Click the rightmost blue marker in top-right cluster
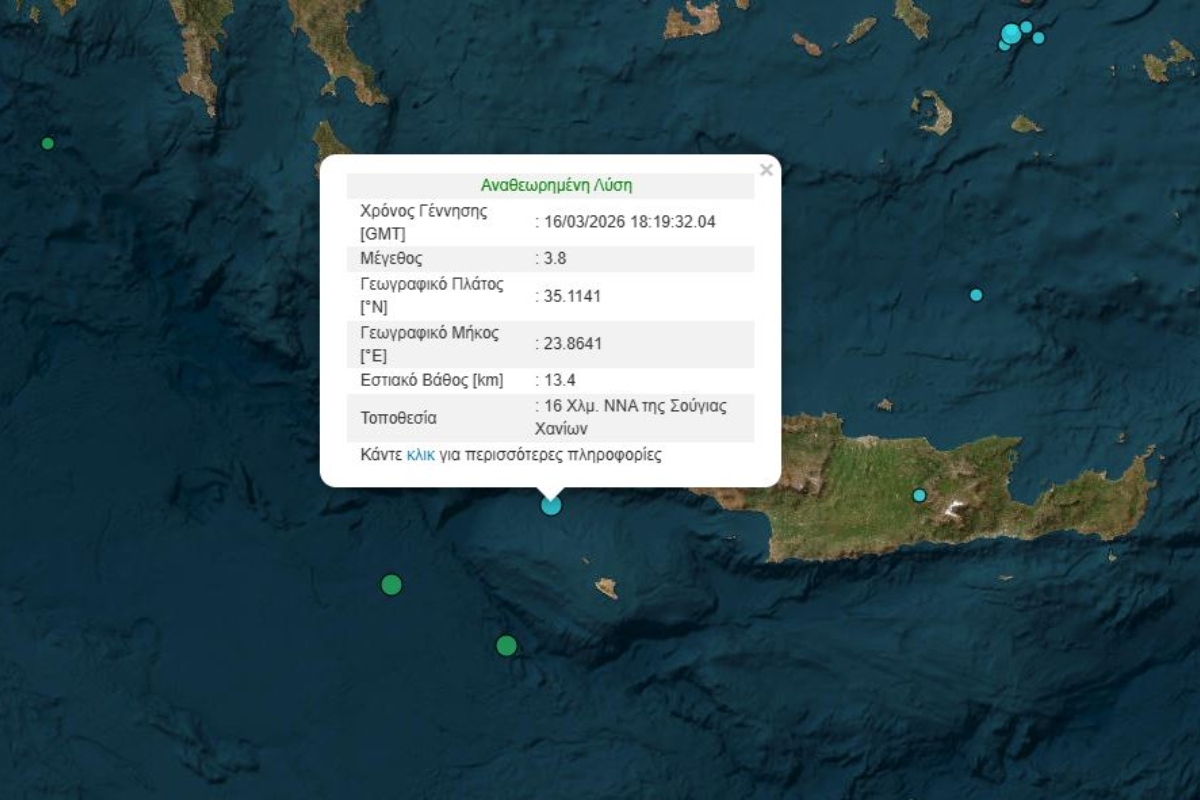The height and width of the screenshot is (800, 1200). pos(1039,38)
